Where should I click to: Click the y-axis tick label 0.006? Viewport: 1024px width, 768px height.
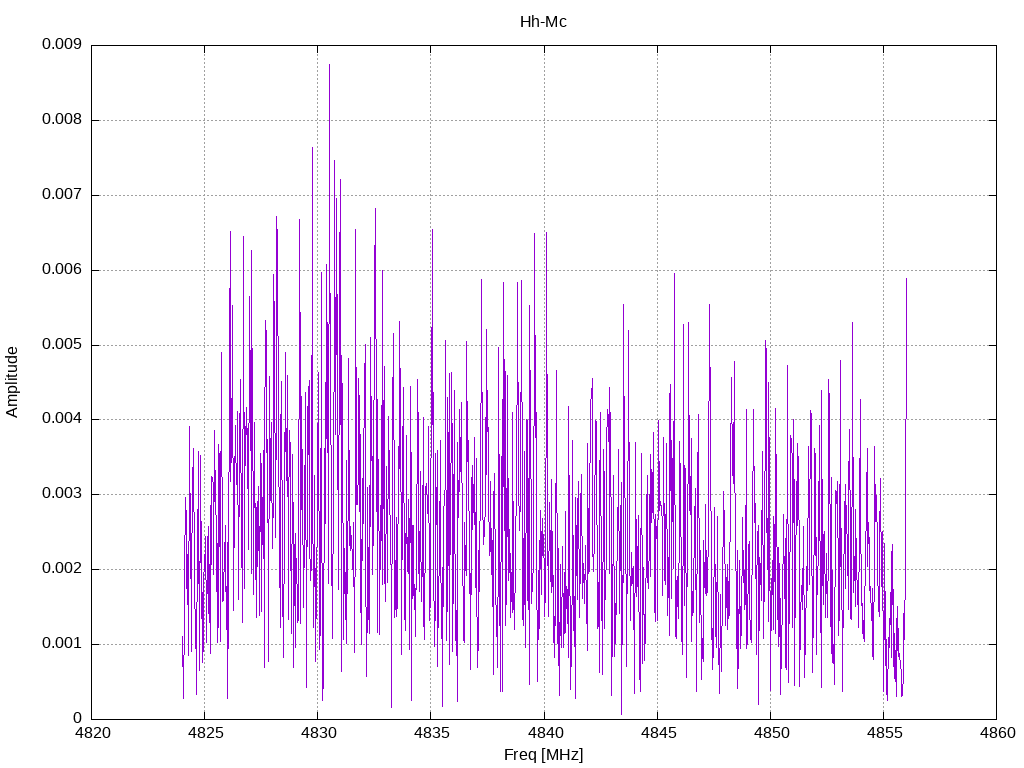pyautogui.click(x=62, y=270)
